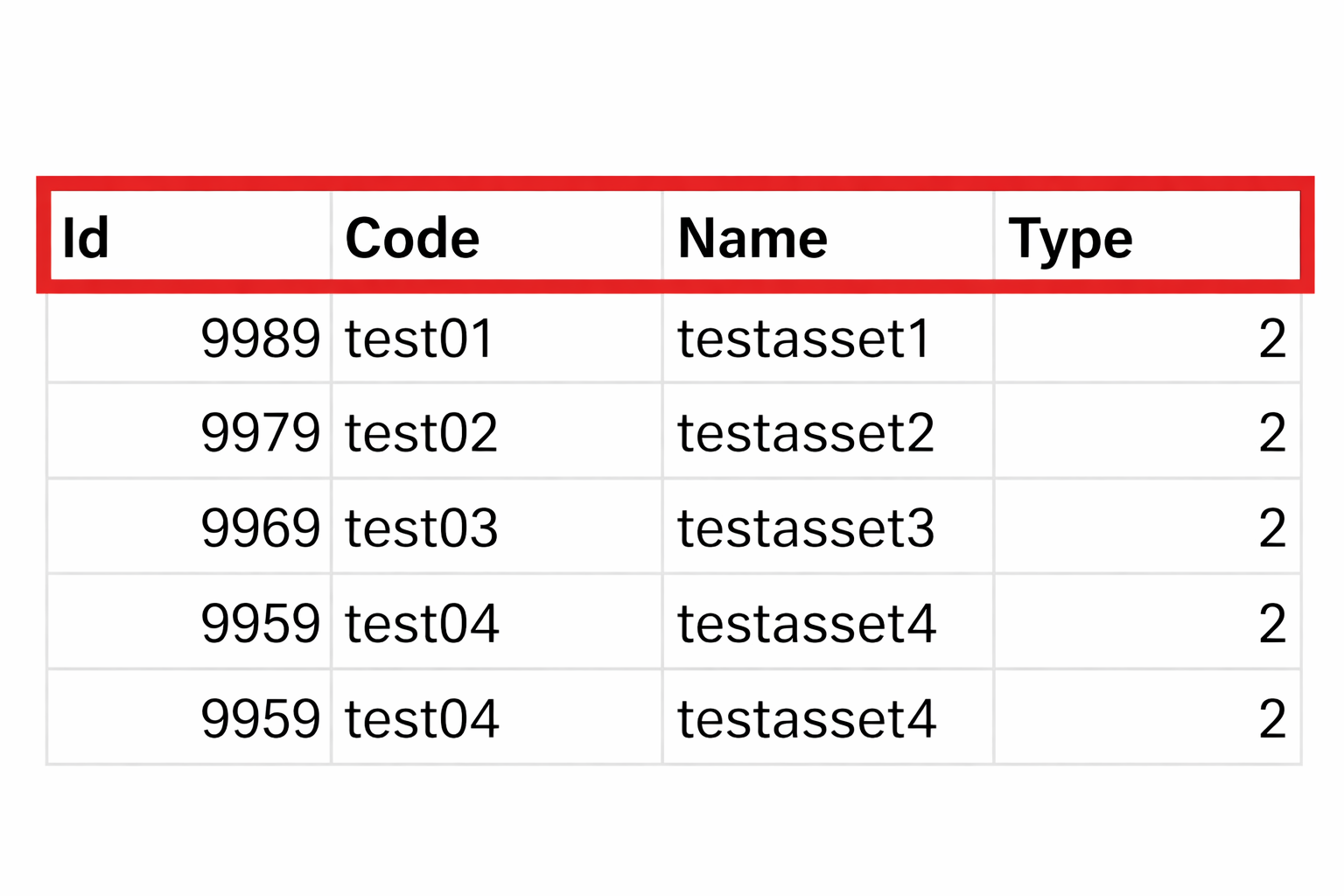
Task: Click the Id cell 9969
Action: (x=260, y=528)
